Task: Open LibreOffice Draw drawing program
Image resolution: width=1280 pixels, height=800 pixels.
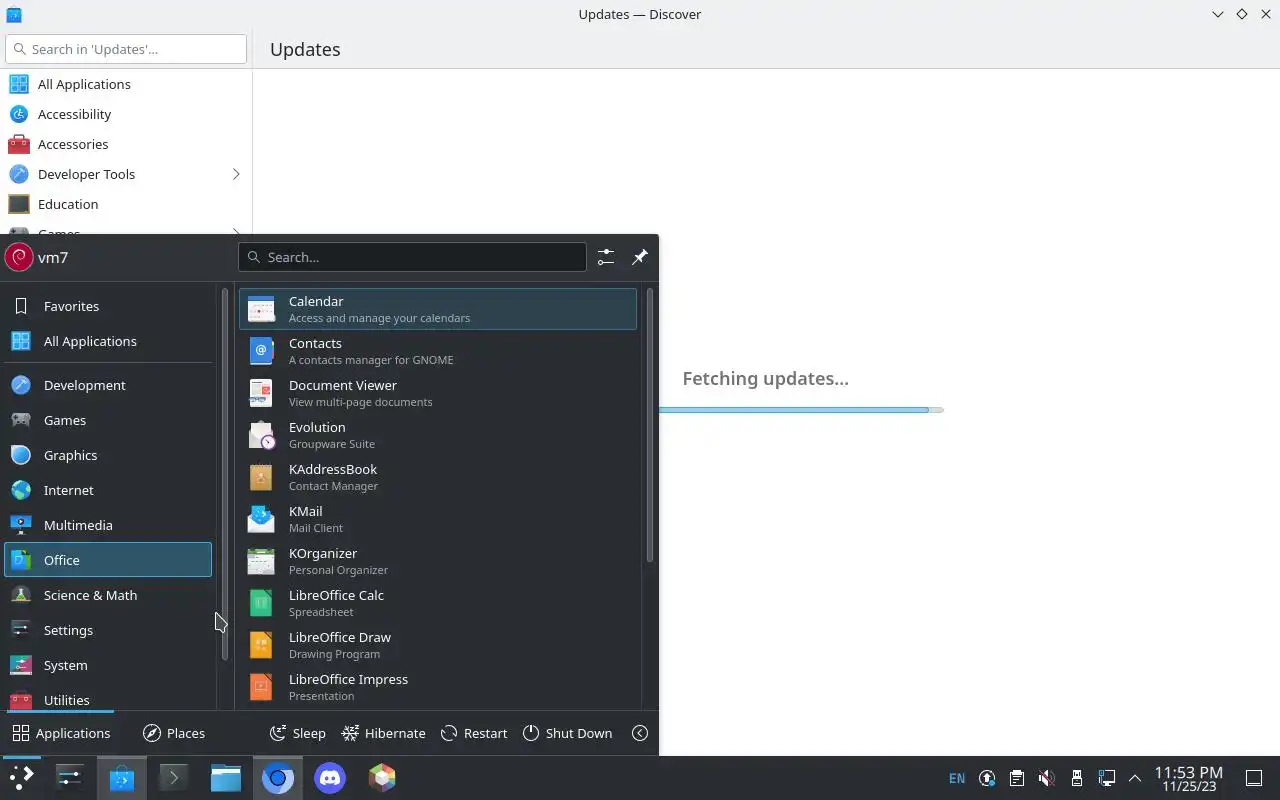Action: (437, 645)
